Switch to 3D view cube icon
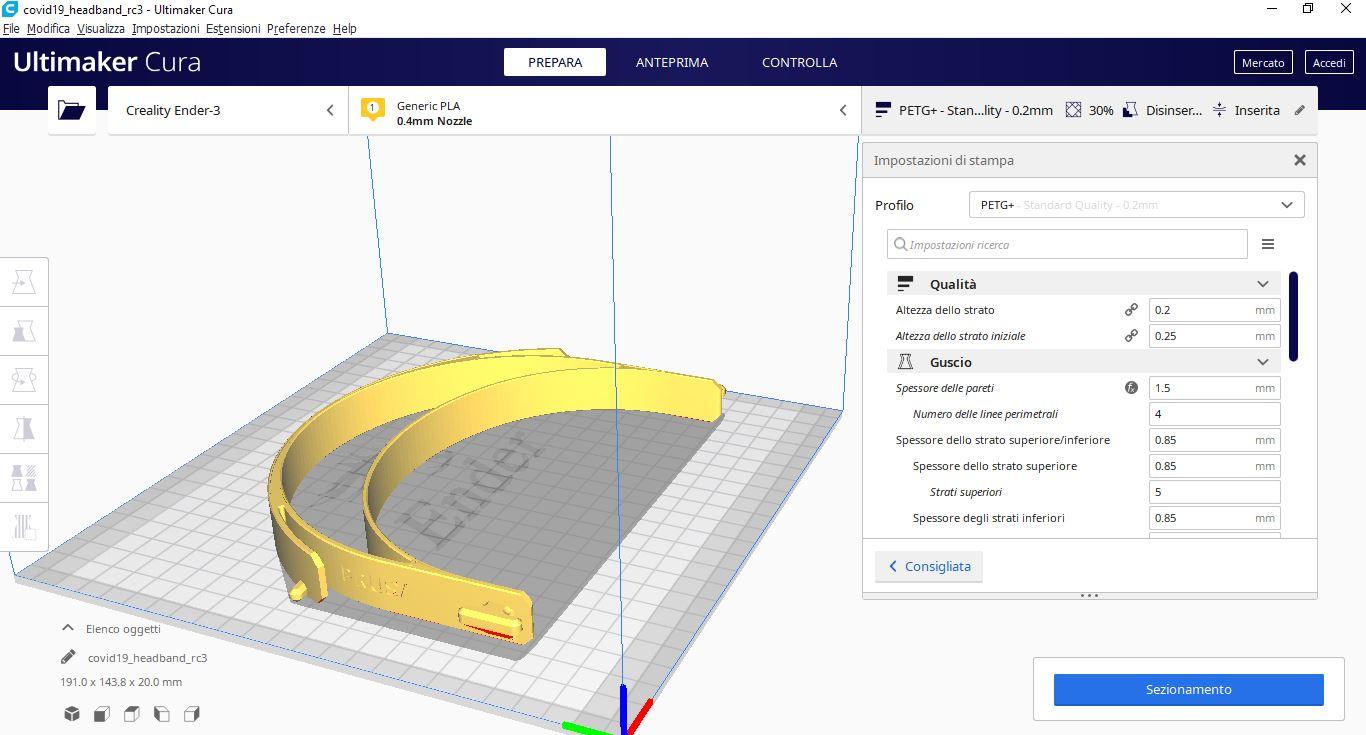1366x735 pixels. pyautogui.click(x=72, y=713)
